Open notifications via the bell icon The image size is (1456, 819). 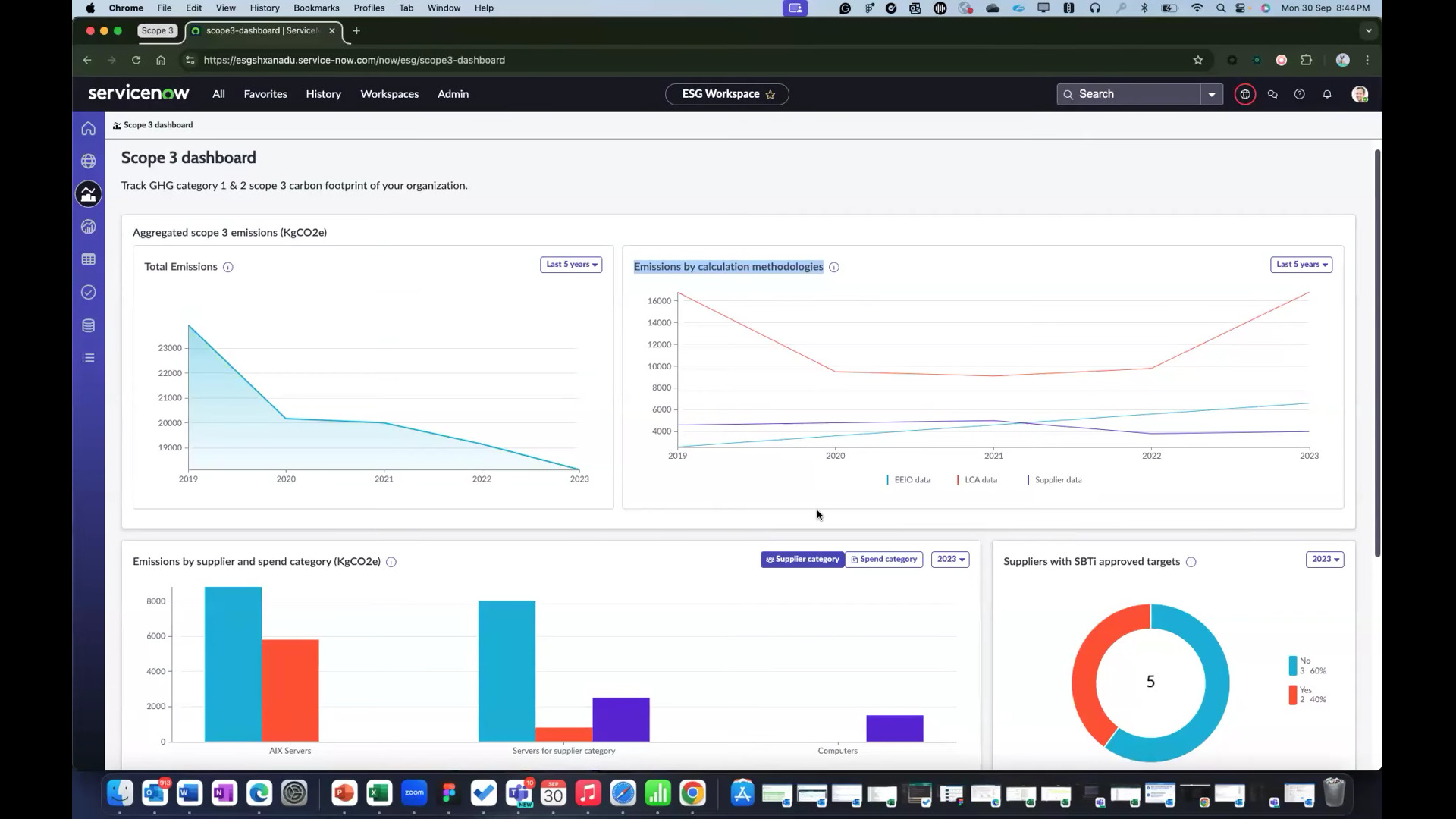point(1326,94)
